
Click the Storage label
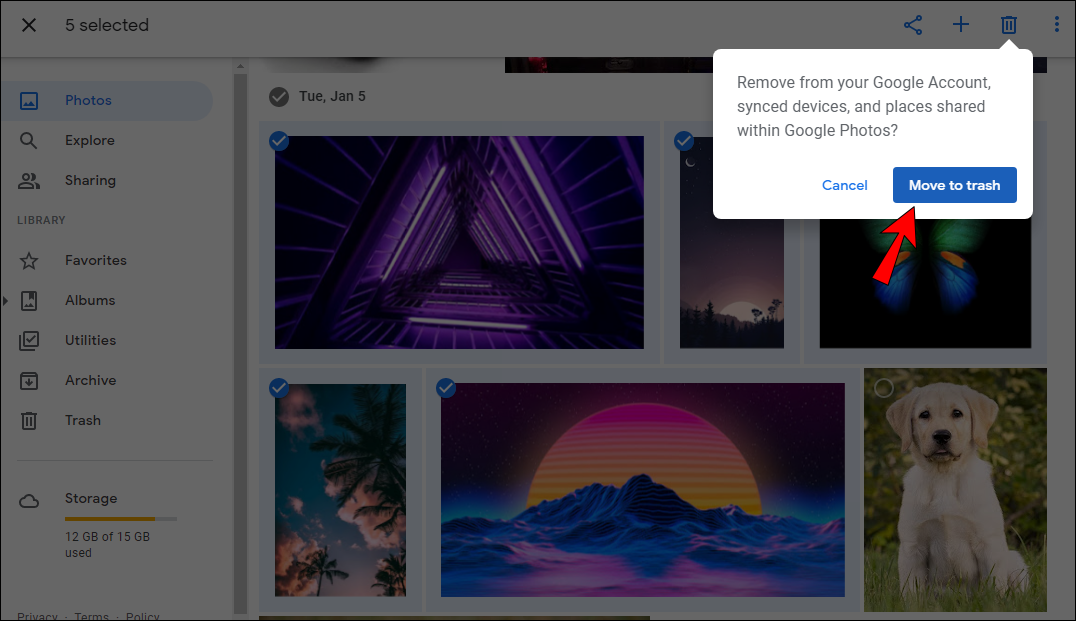(x=91, y=498)
